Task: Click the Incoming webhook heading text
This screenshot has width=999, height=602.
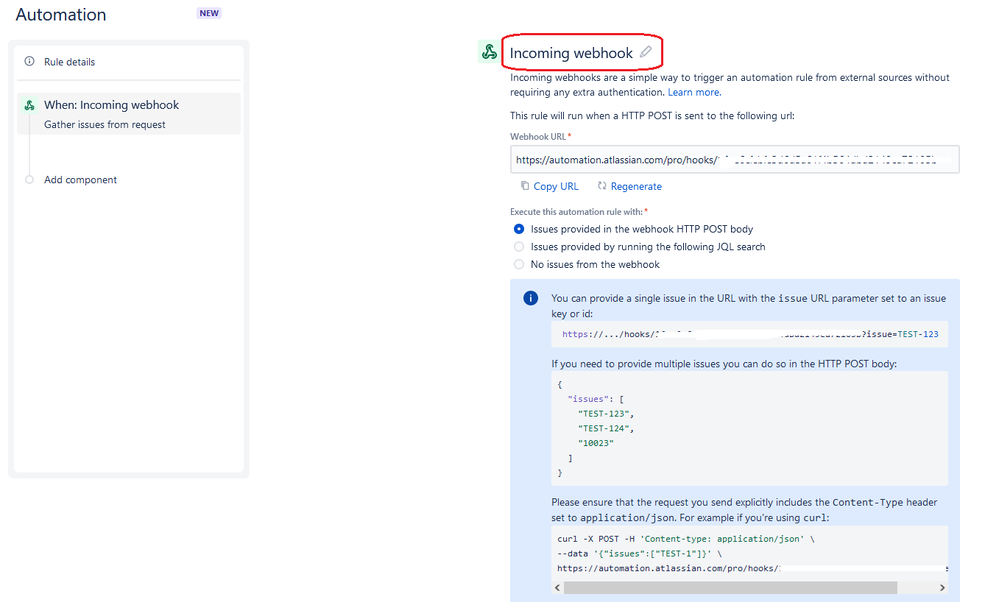Action: [x=571, y=53]
